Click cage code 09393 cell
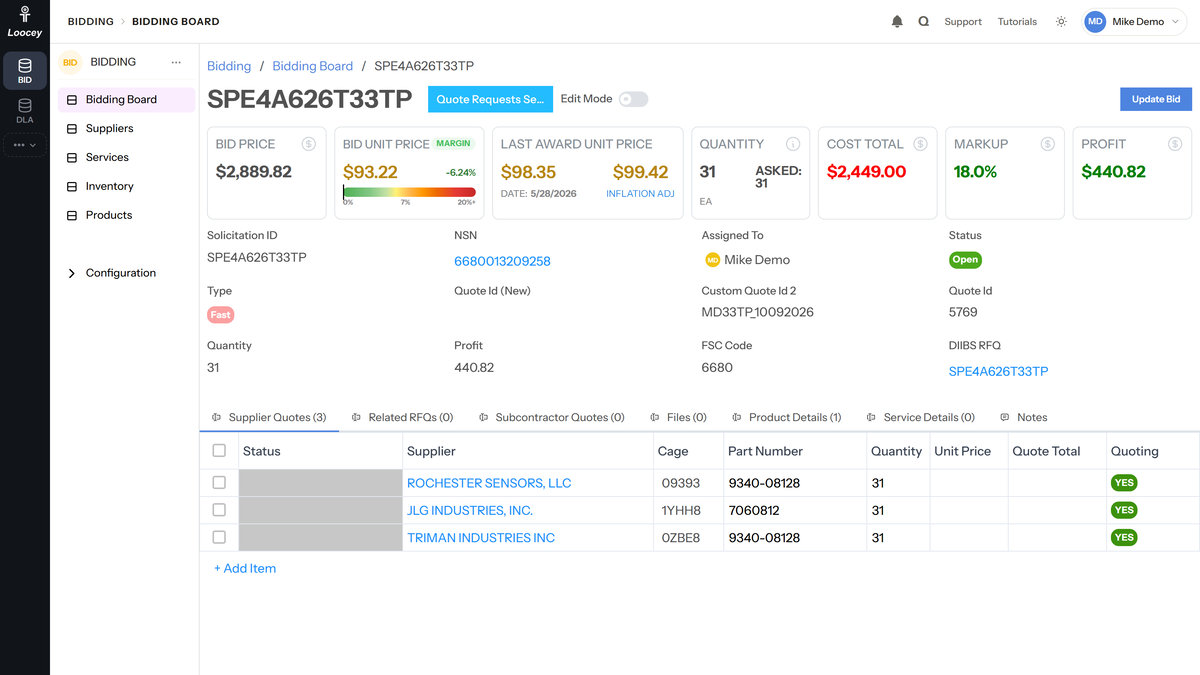The width and height of the screenshot is (1200, 675). tap(688, 483)
